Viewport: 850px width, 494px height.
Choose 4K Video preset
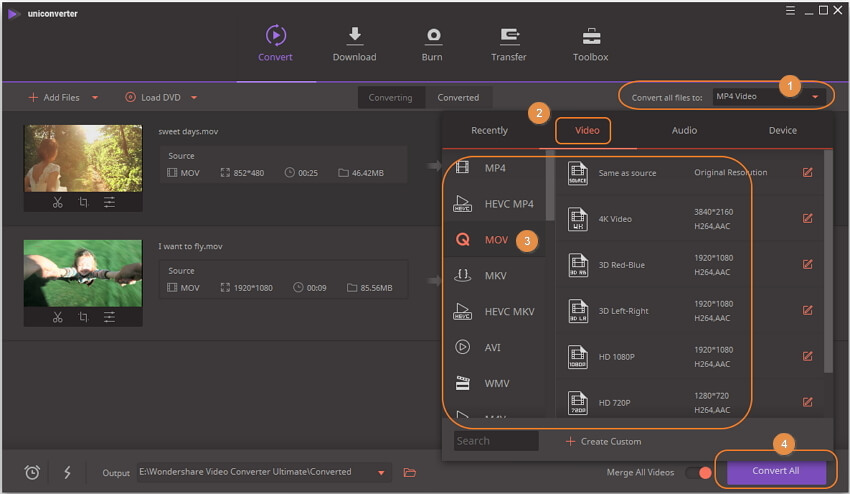(x=688, y=219)
